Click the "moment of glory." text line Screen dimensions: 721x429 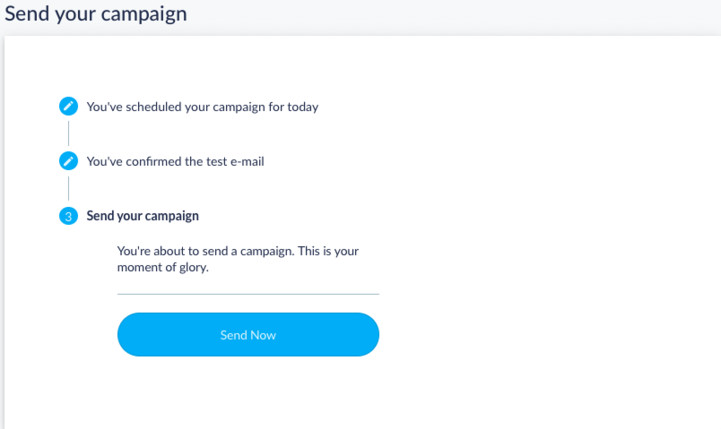[x=163, y=267]
